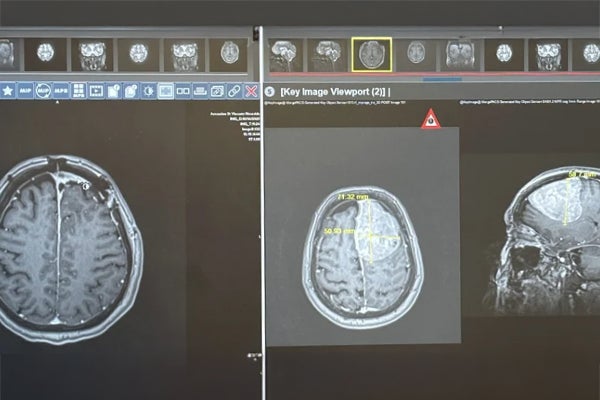Screen dimensions: 600x400
Task: Select the first sagittal thumbnail in the right strip
Action: click(285, 55)
